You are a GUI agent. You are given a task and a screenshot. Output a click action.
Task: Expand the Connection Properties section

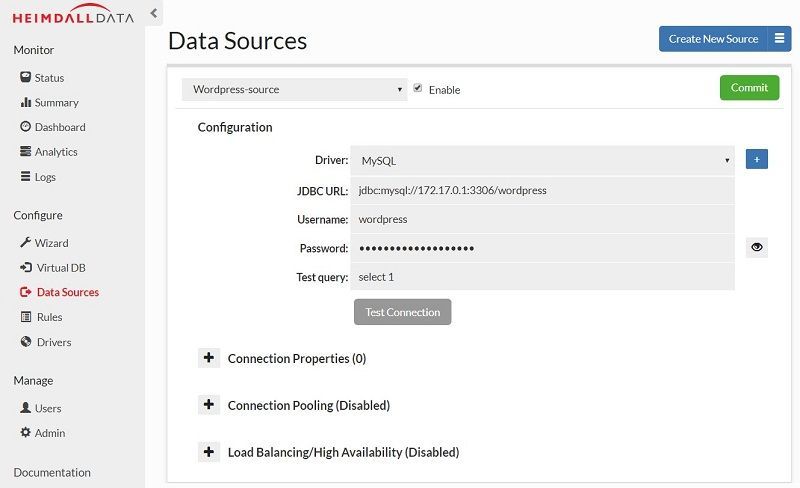coord(209,358)
